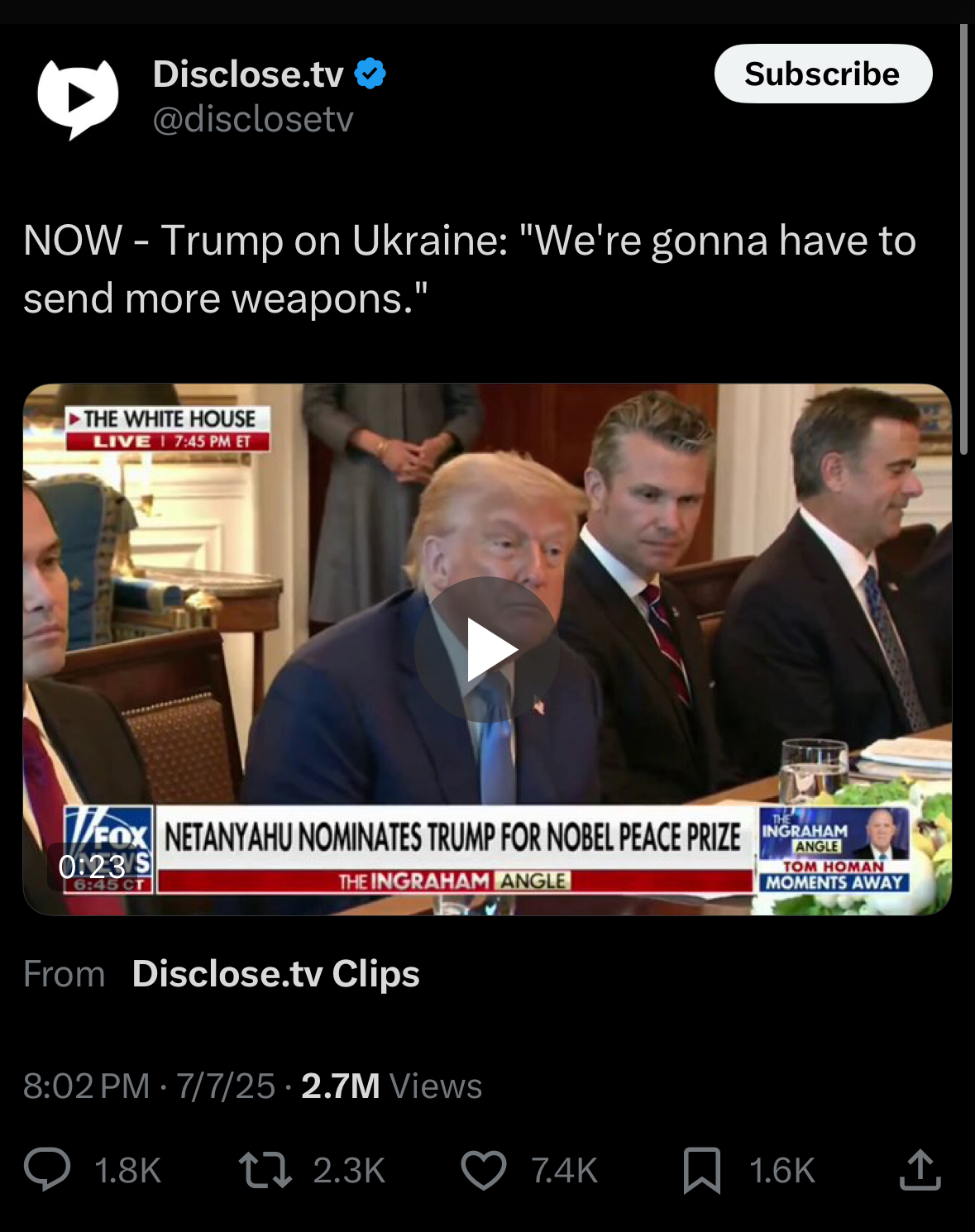Open the 8:02 PM timestamp
The height and width of the screenshot is (1232, 975).
tap(86, 1086)
